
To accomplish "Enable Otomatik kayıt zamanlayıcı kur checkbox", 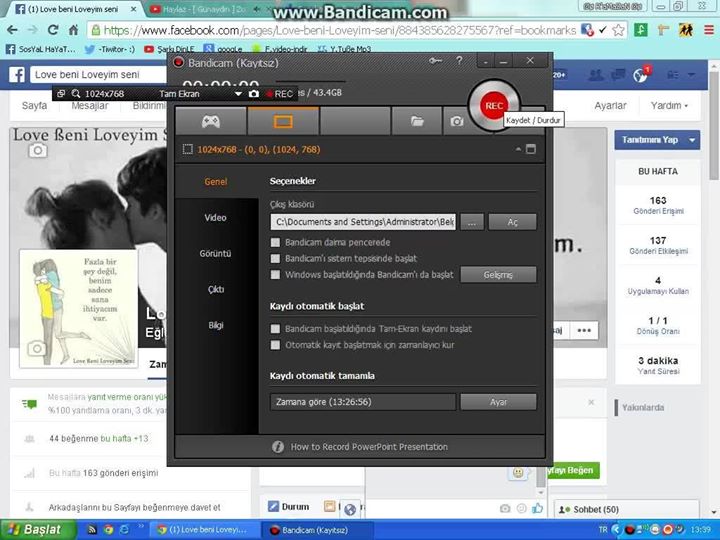I will click(275, 345).
